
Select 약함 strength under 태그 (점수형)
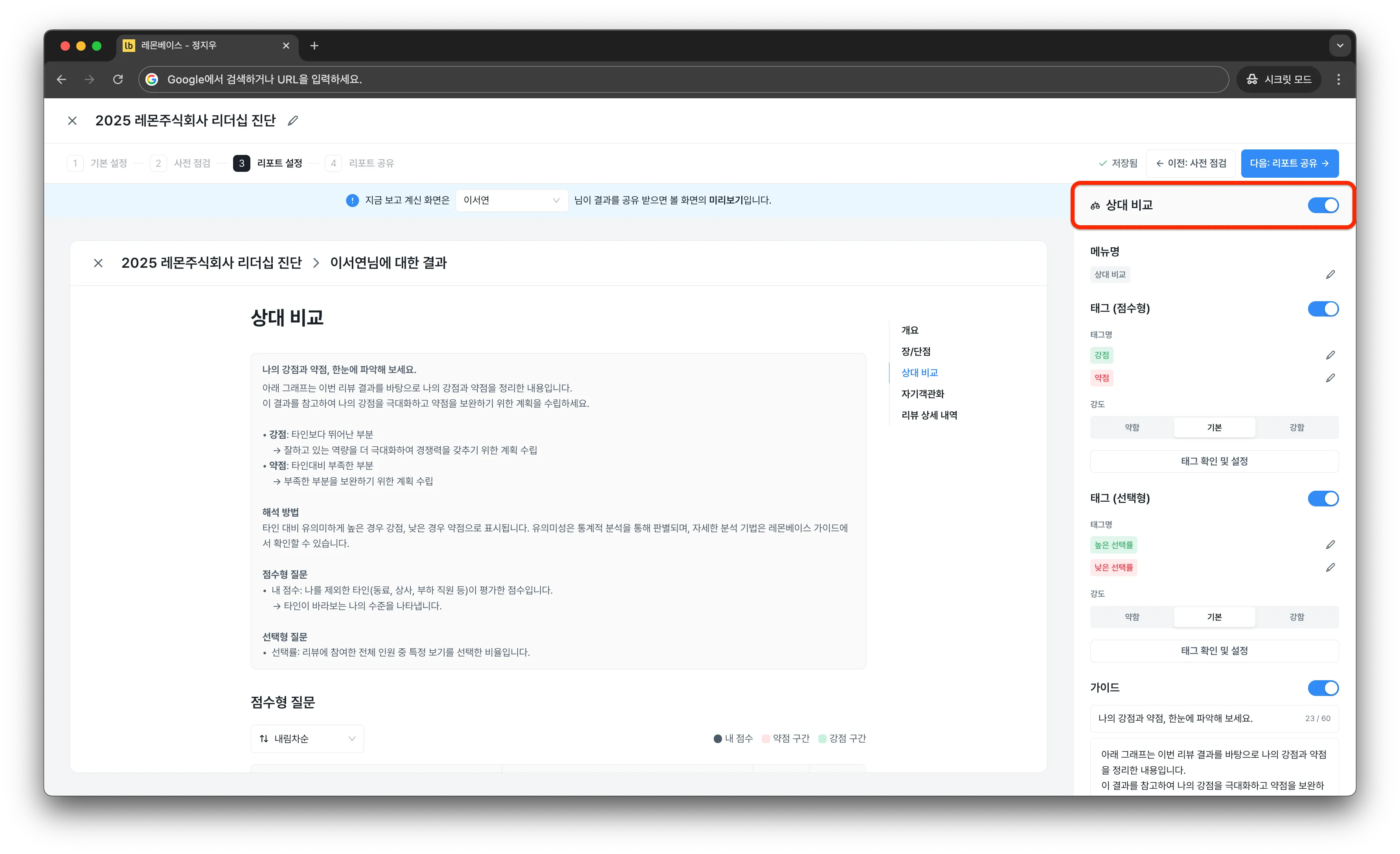(1132, 427)
